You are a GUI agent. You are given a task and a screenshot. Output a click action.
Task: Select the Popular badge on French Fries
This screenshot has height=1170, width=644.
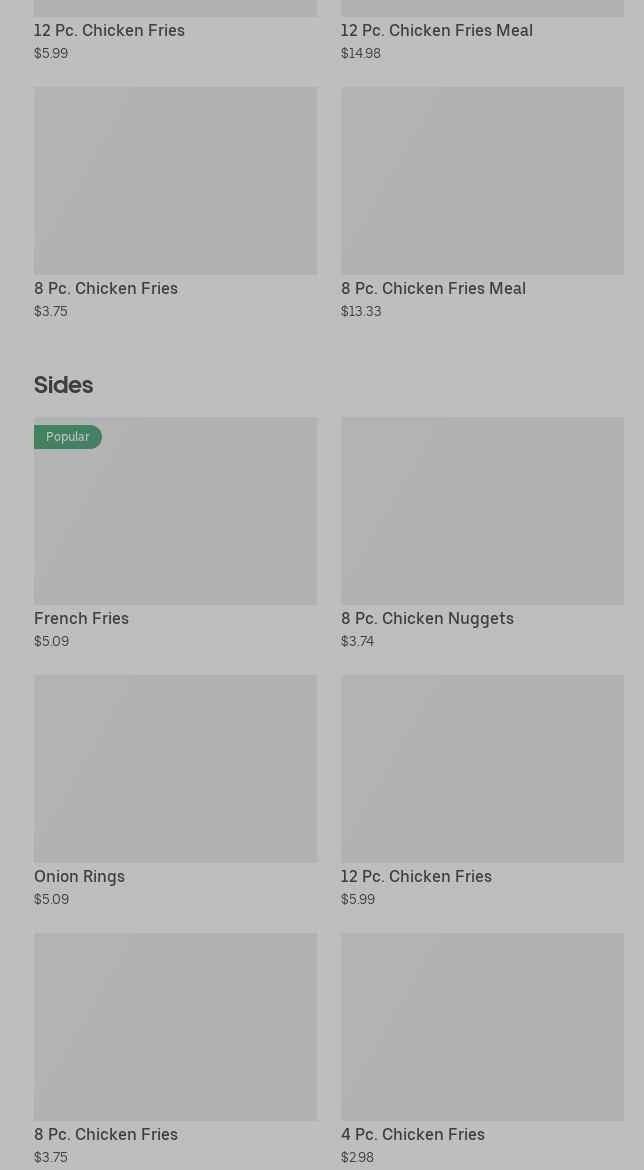coord(68,437)
